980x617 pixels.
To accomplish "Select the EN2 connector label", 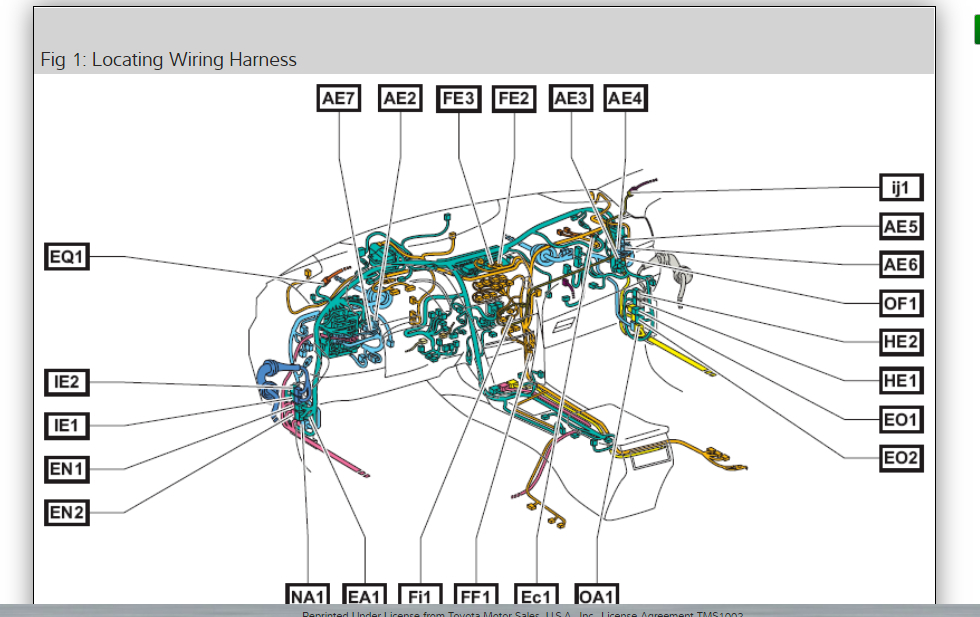I will pos(67,513).
